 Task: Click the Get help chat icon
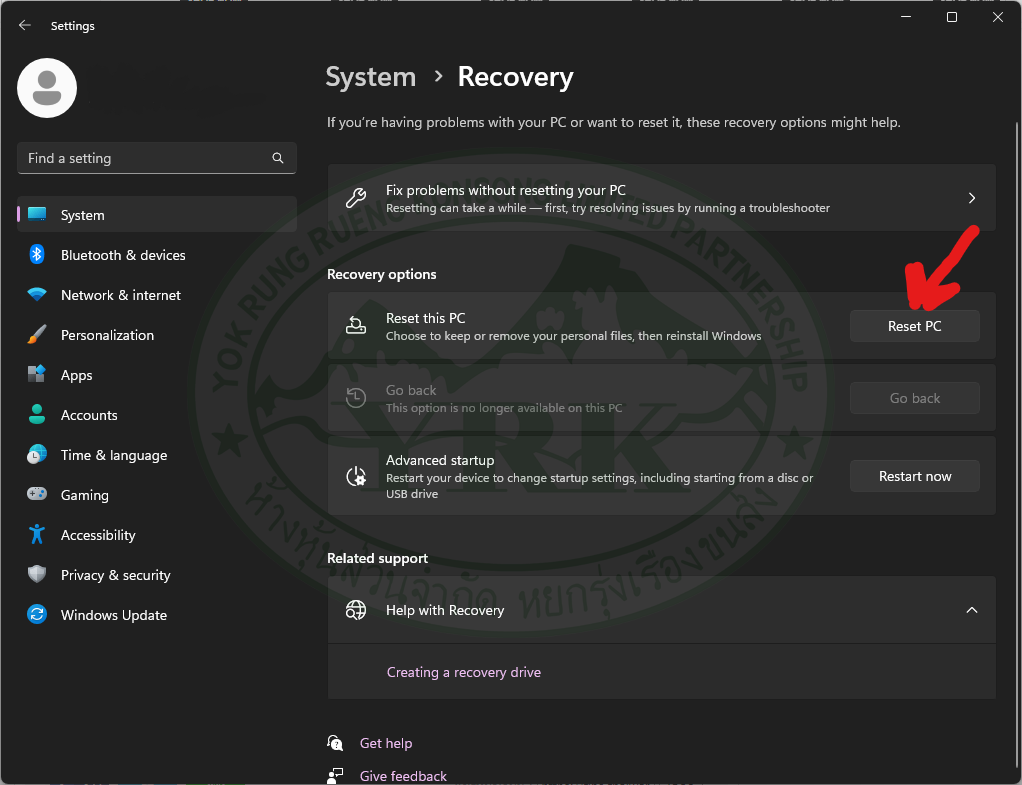coord(335,743)
